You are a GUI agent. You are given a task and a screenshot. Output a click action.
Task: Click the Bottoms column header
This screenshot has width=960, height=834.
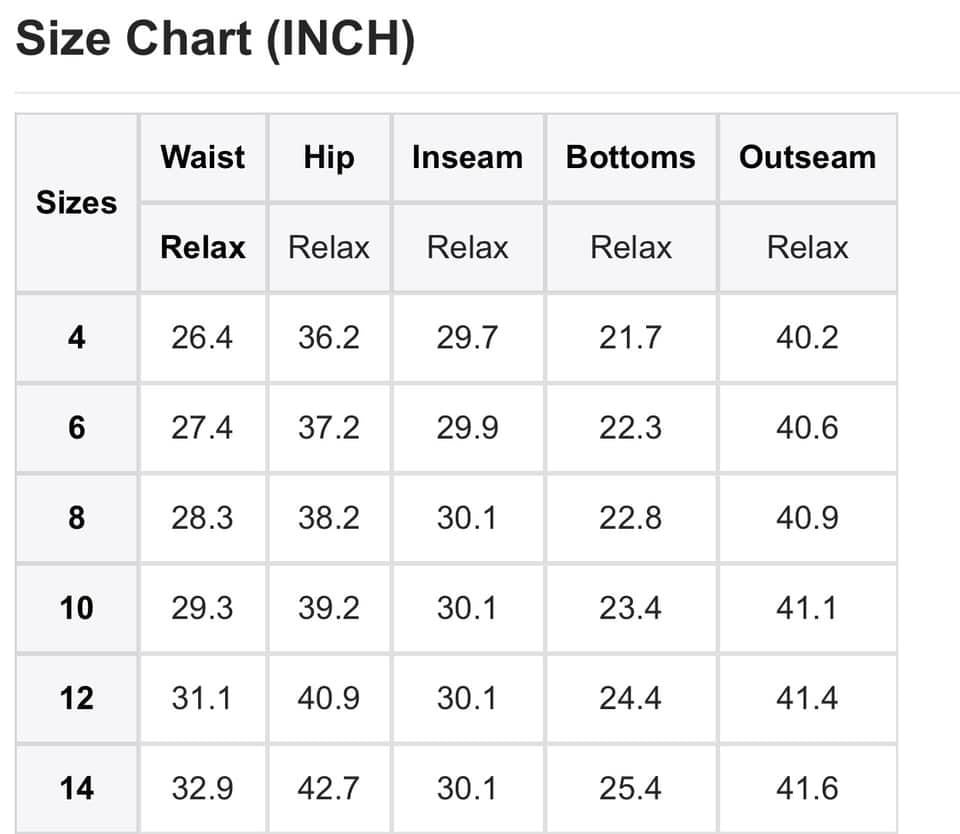pyautogui.click(x=631, y=157)
